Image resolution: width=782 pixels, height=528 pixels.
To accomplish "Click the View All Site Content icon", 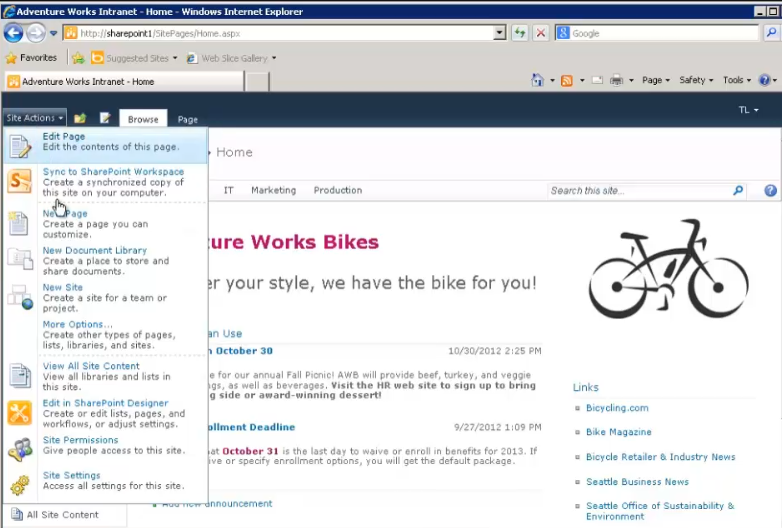I will 20,375.
